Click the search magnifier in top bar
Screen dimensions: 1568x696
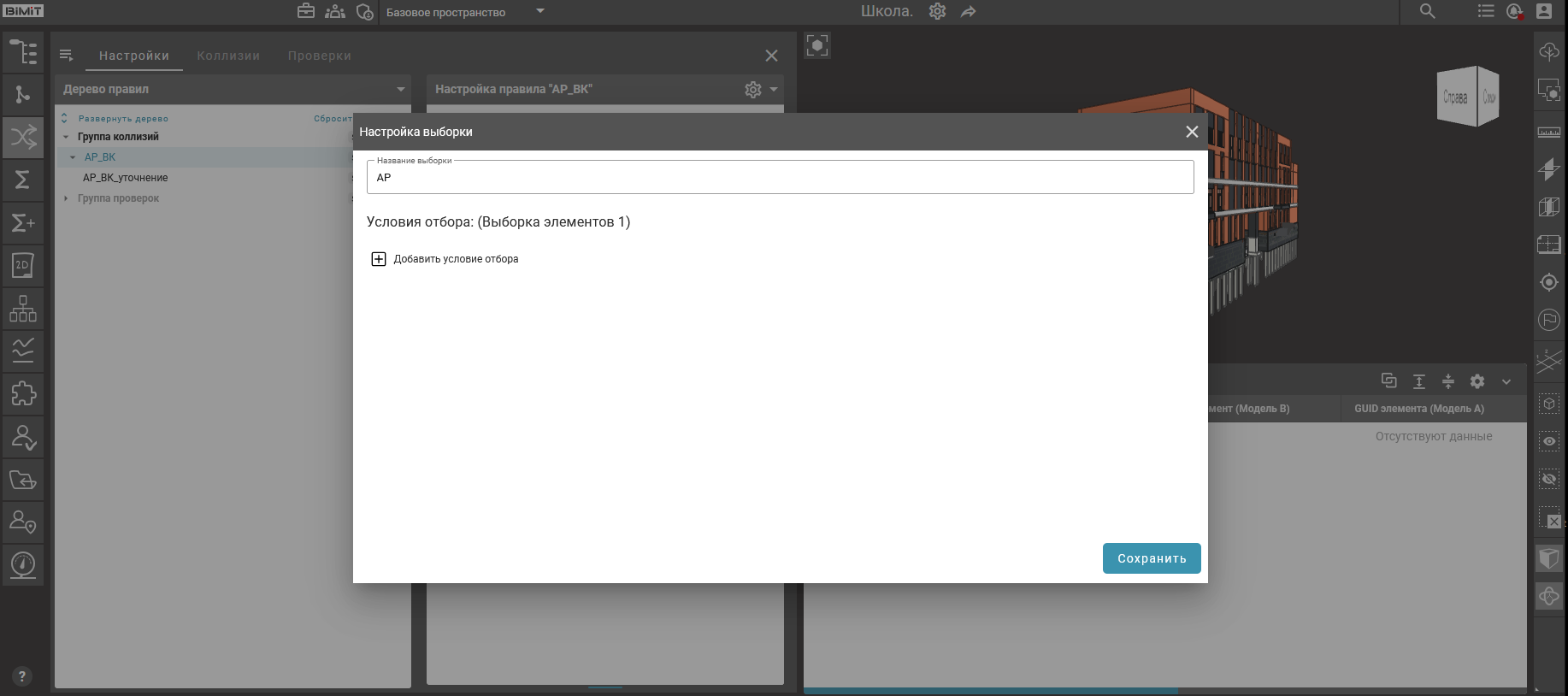point(1427,11)
